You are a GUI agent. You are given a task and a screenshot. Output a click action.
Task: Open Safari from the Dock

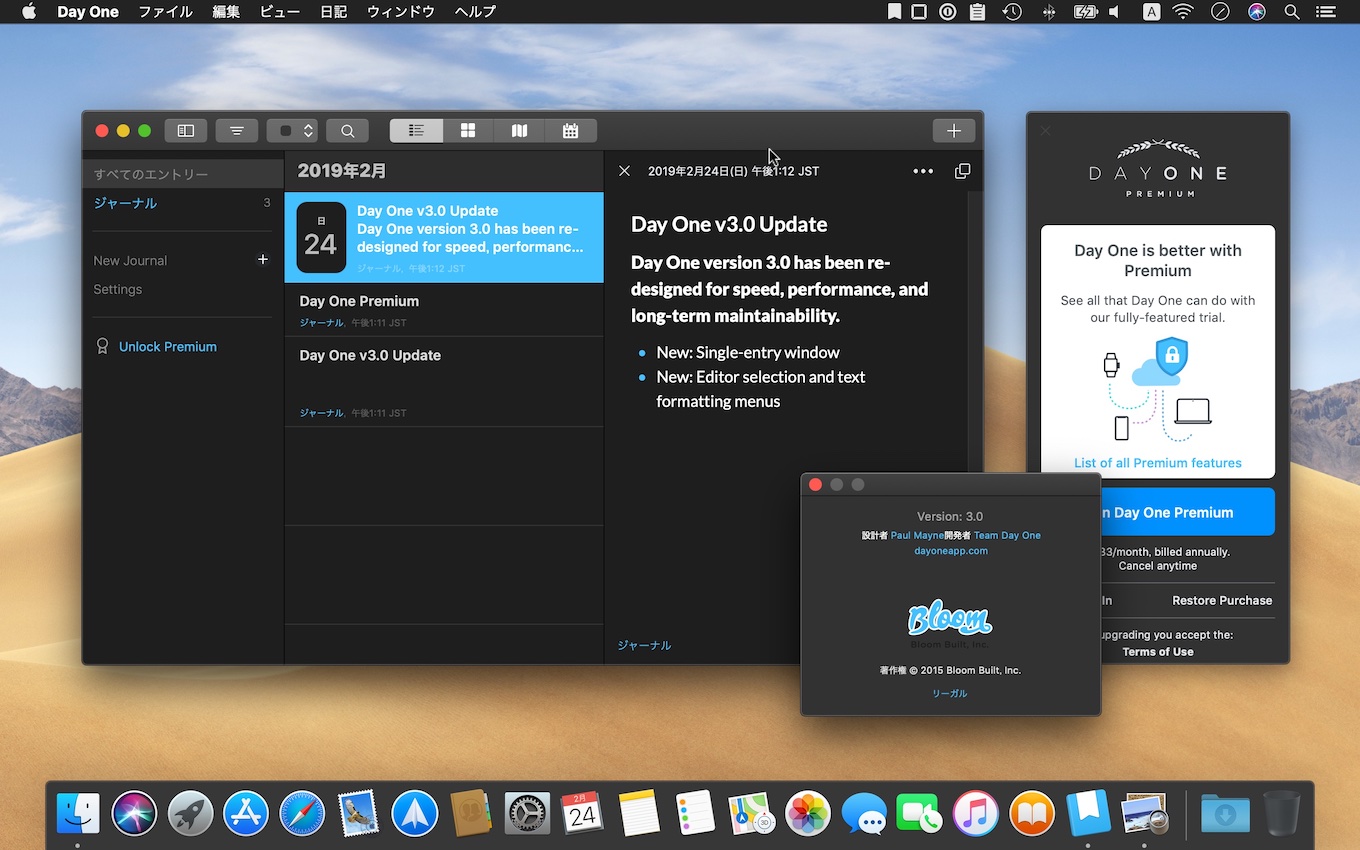(x=302, y=812)
